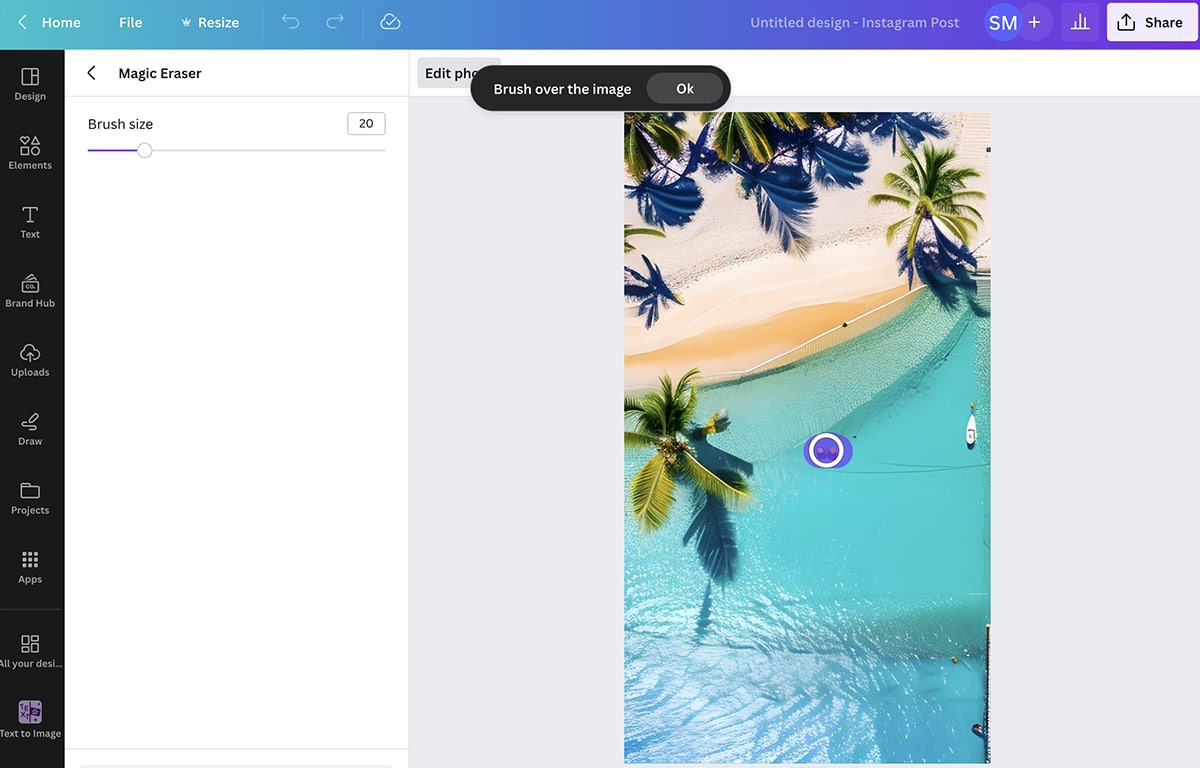Click the design title Untitled design
Screen dimensions: 1200x768
pyautogui.click(x=855, y=22)
